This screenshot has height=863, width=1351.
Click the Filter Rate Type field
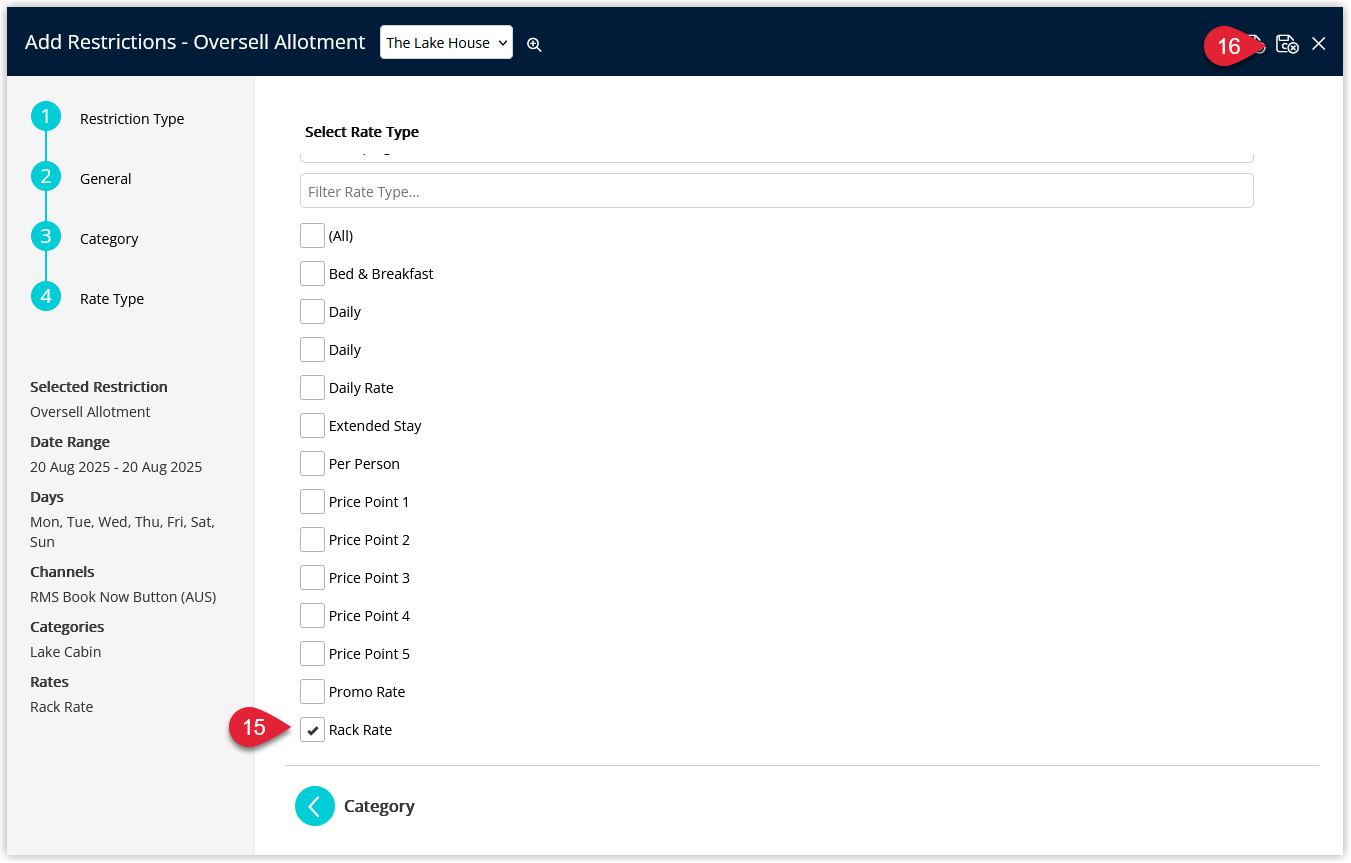pos(777,191)
